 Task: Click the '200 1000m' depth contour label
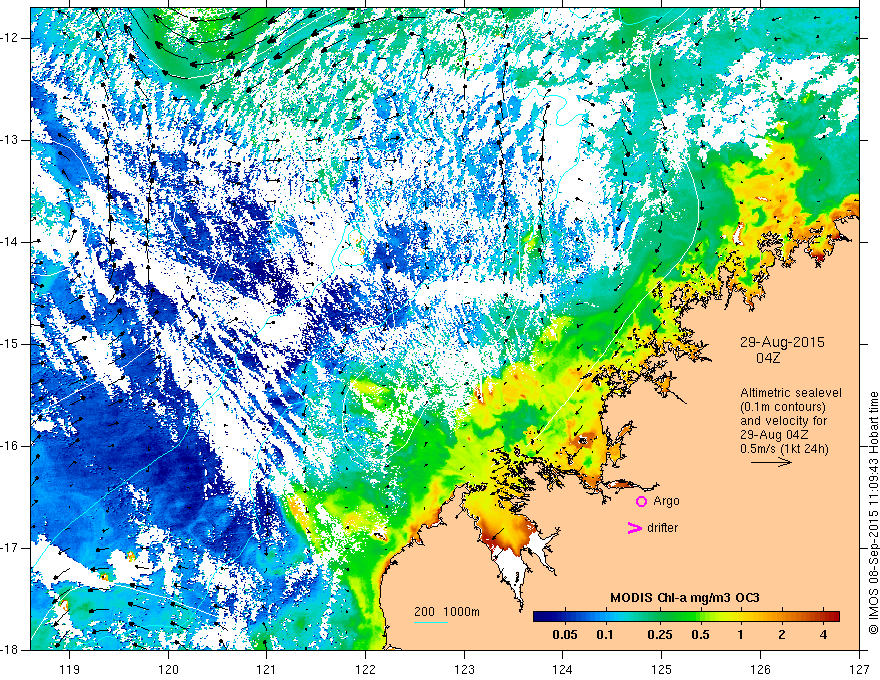[447, 612]
